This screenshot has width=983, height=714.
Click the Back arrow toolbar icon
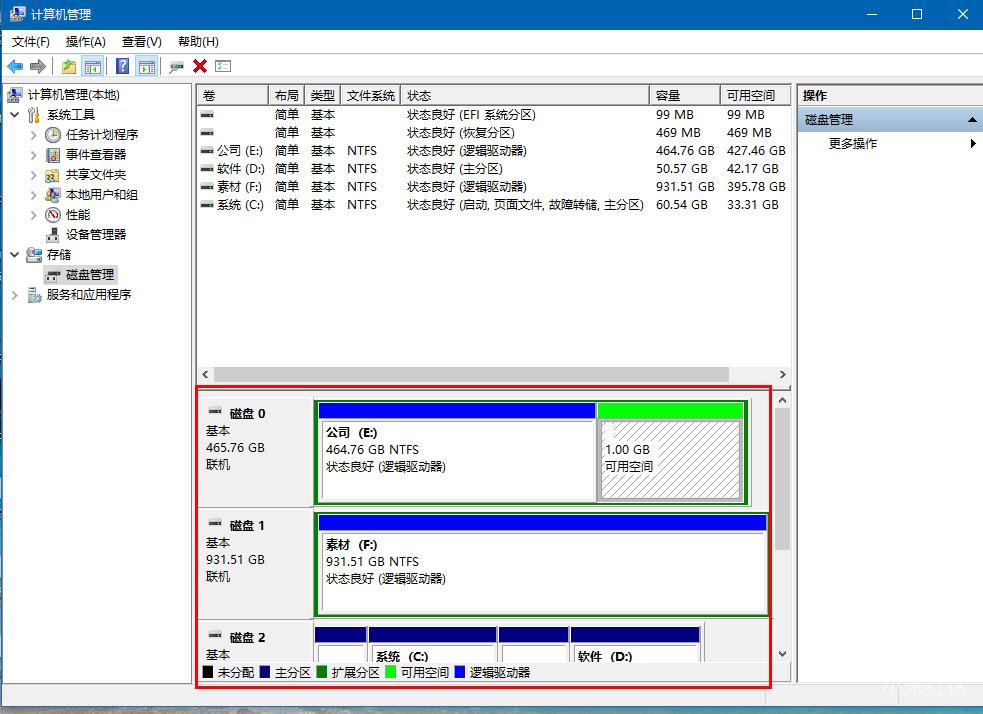click(15, 66)
